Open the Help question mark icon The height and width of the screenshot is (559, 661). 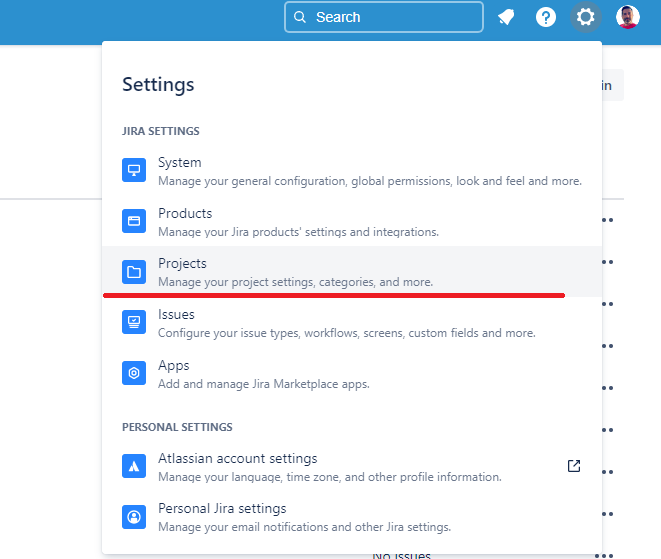(x=545, y=17)
